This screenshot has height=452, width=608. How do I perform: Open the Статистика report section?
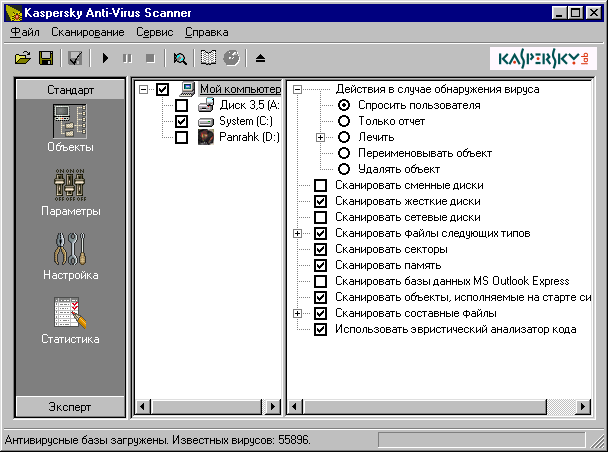click(70, 321)
